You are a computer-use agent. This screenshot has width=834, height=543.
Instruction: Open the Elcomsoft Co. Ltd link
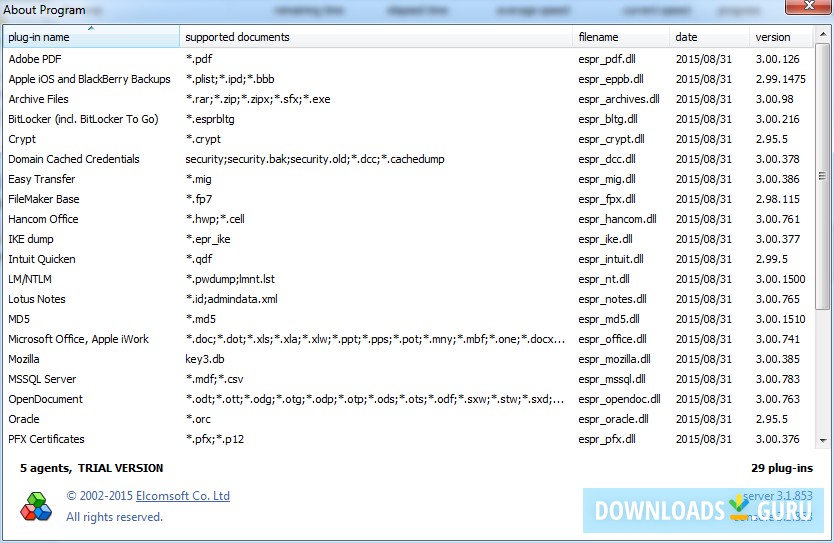[x=183, y=496]
